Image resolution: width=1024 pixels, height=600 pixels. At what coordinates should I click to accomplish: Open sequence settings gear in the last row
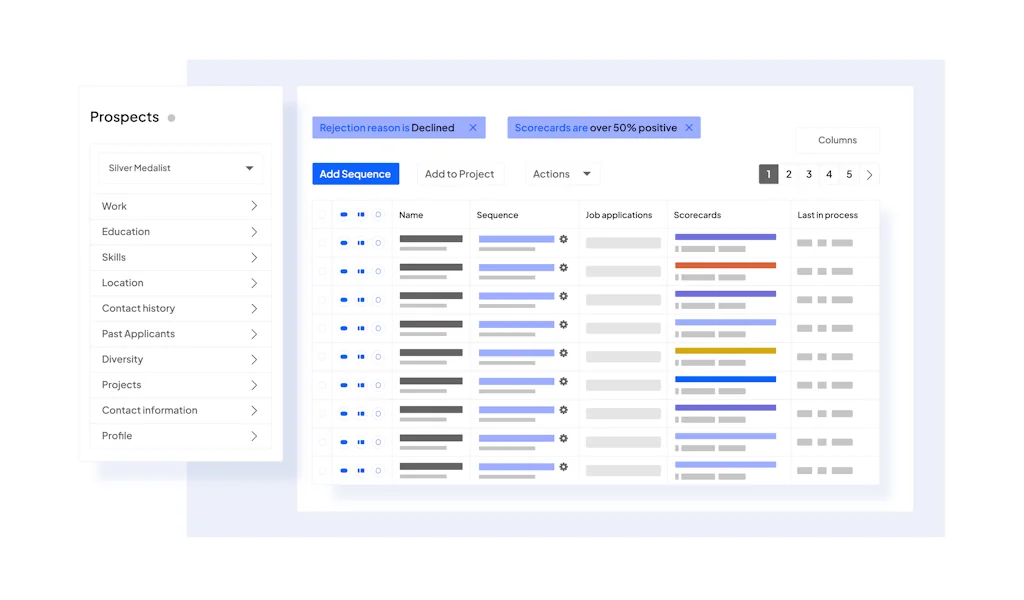[564, 467]
